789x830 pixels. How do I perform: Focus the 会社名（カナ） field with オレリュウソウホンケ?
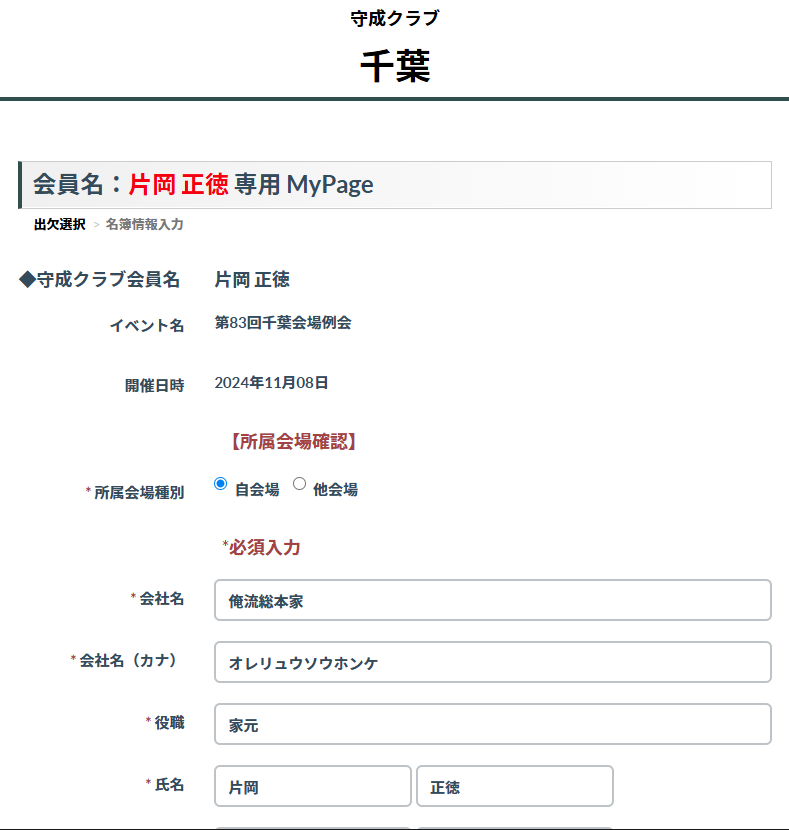click(493, 662)
